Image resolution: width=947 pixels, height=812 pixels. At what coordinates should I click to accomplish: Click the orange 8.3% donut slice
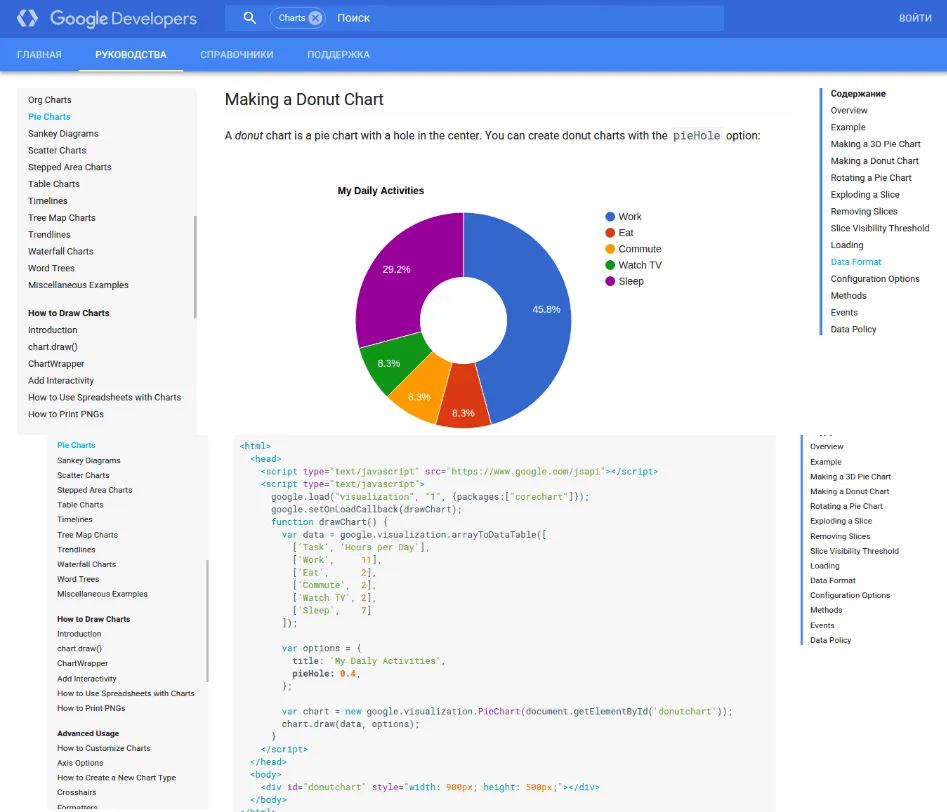421,394
